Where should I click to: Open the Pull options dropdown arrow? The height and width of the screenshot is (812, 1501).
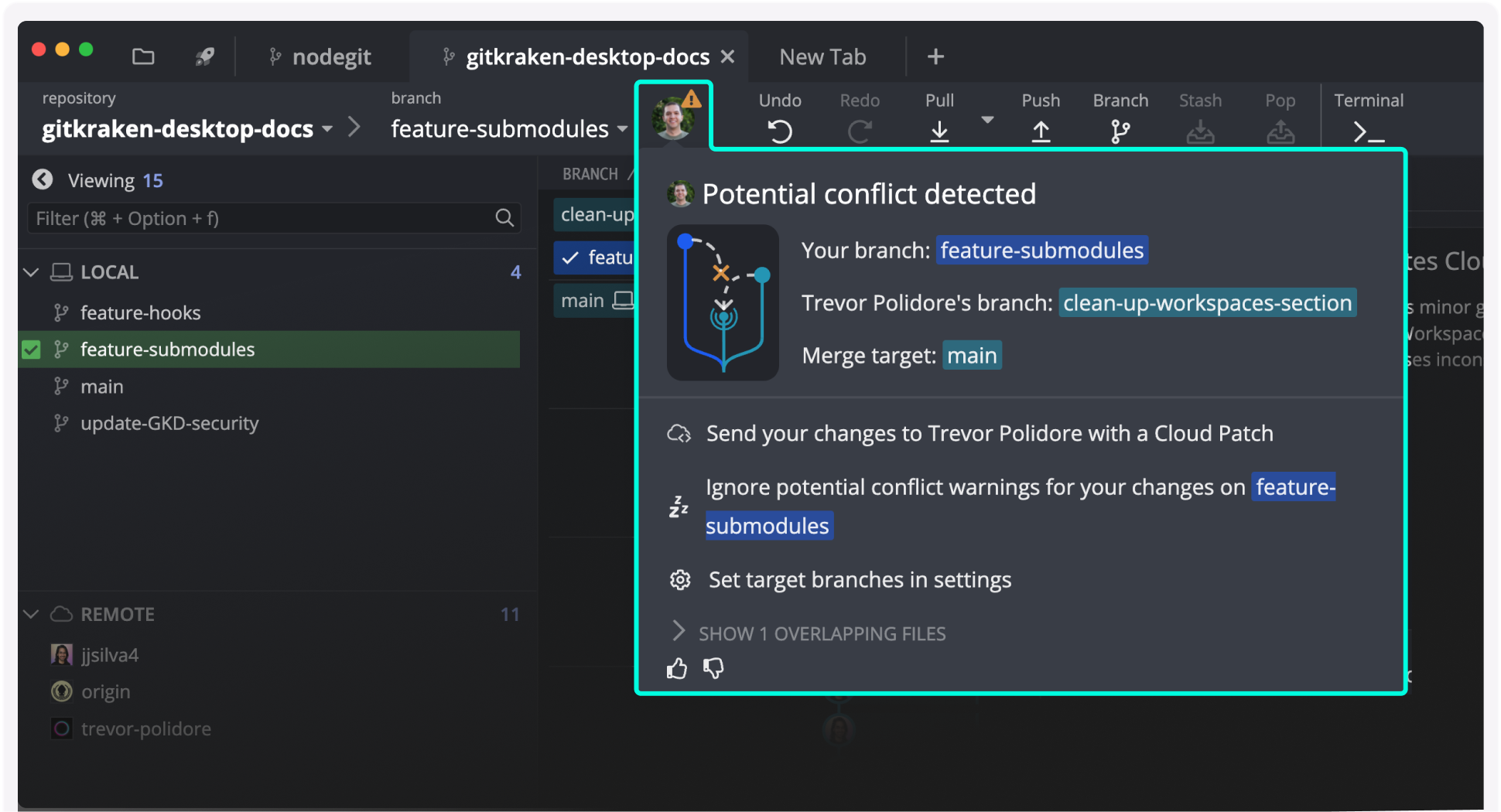click(x=987, y=120)
